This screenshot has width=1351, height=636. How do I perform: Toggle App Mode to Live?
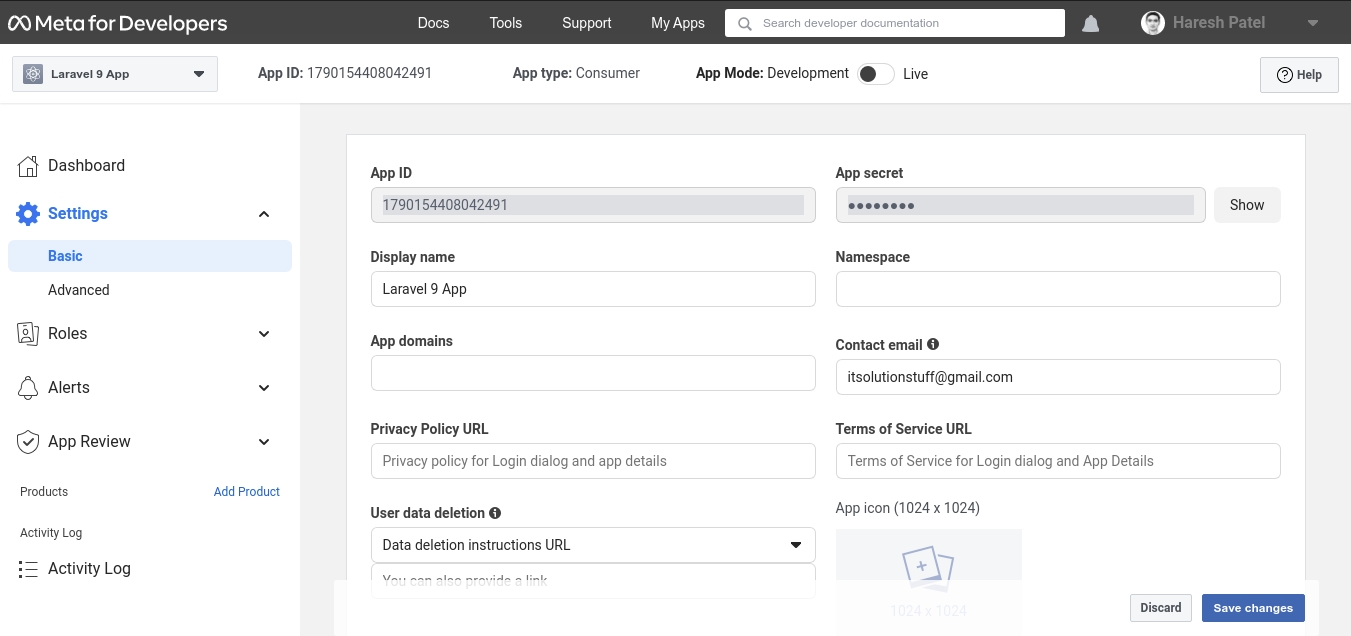click(x=875, y=74)
